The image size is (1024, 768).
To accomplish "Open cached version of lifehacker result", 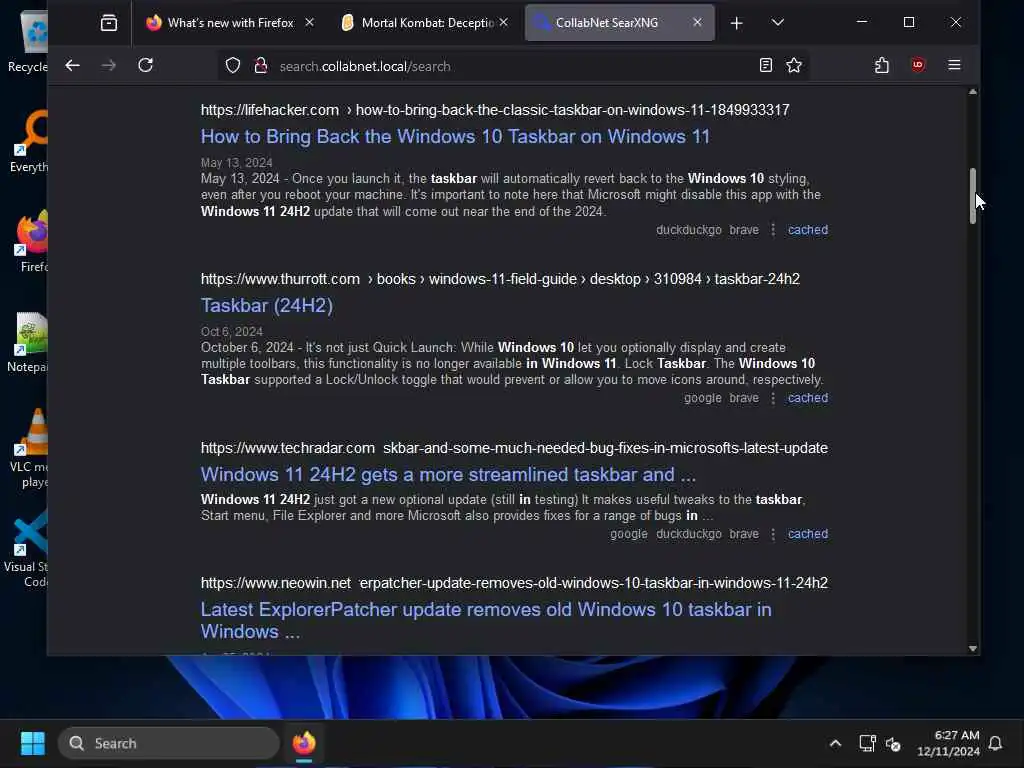I will tap(808, 230).
